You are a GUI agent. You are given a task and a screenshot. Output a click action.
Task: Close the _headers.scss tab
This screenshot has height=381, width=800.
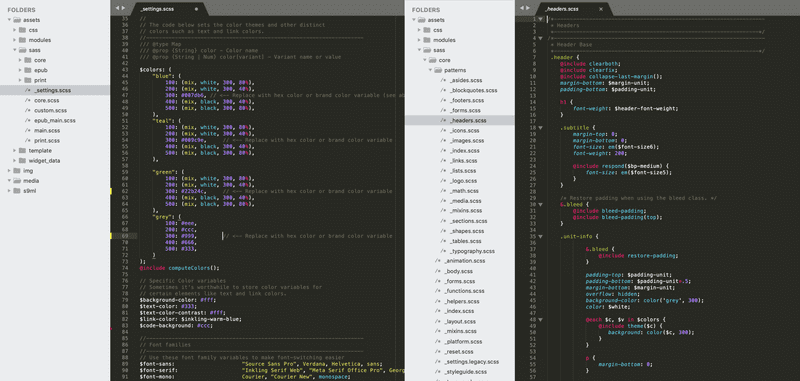pyautogui.click(x=601, y=9)
